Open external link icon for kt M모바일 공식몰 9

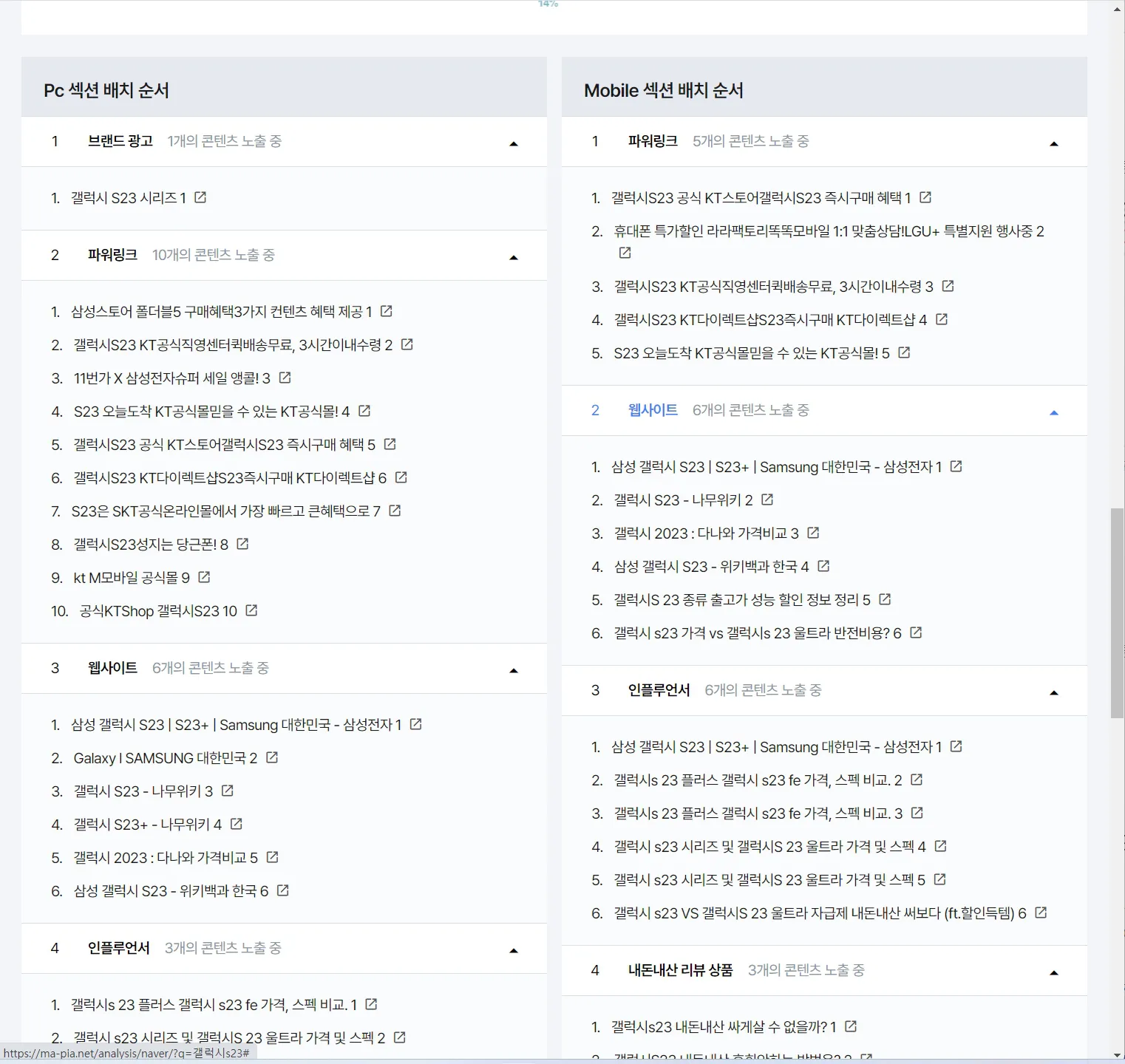tap(204, 577)
